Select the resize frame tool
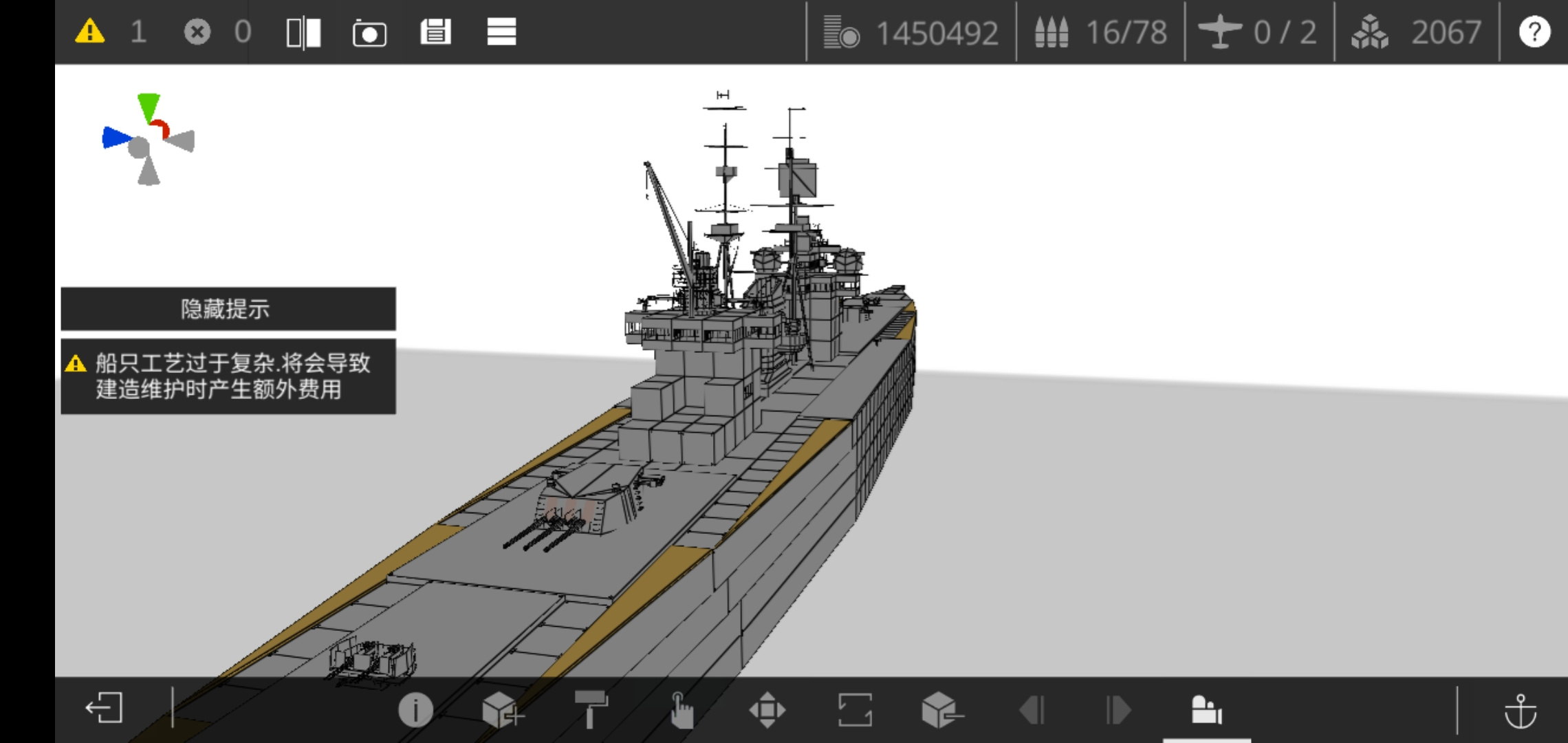 855,709
